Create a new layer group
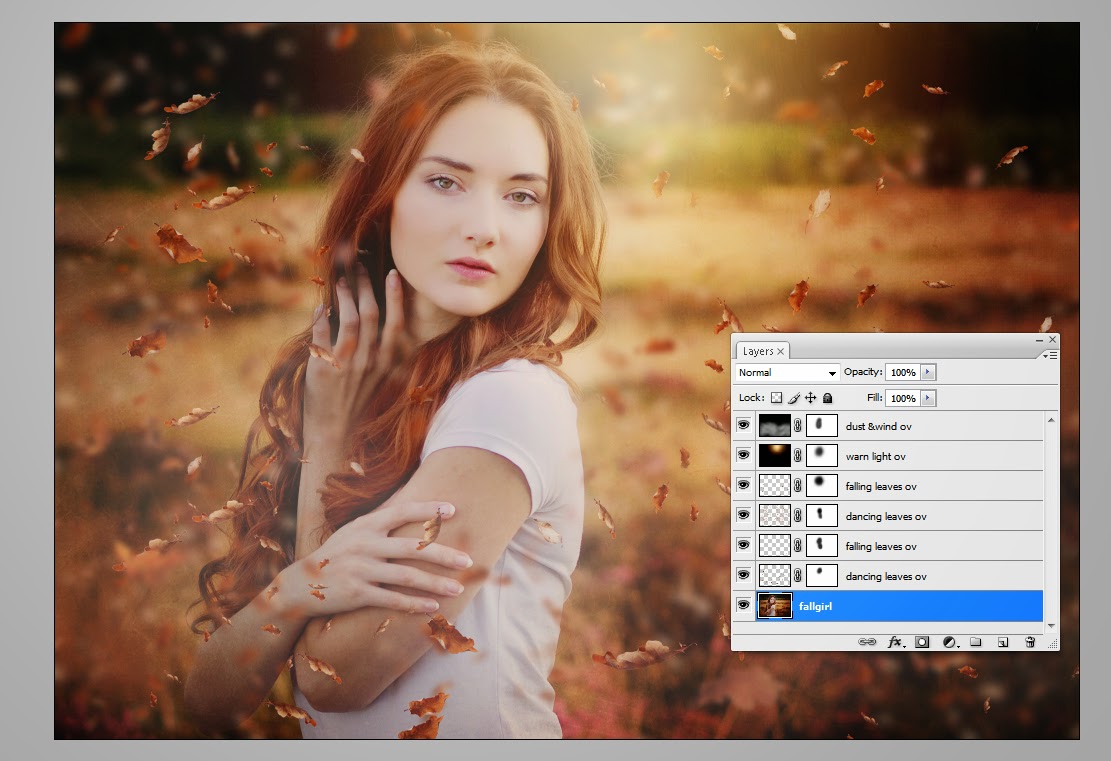The height and width of the screenshot is (761, 1111). point(977,643)
